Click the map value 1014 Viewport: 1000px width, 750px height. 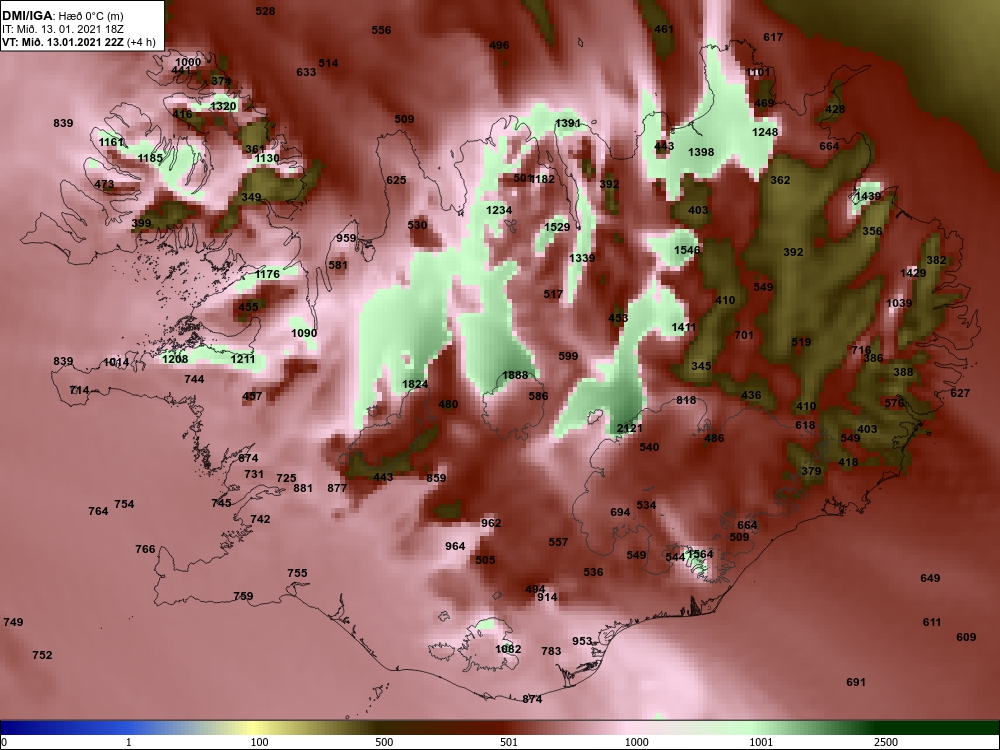coord(115,362)
